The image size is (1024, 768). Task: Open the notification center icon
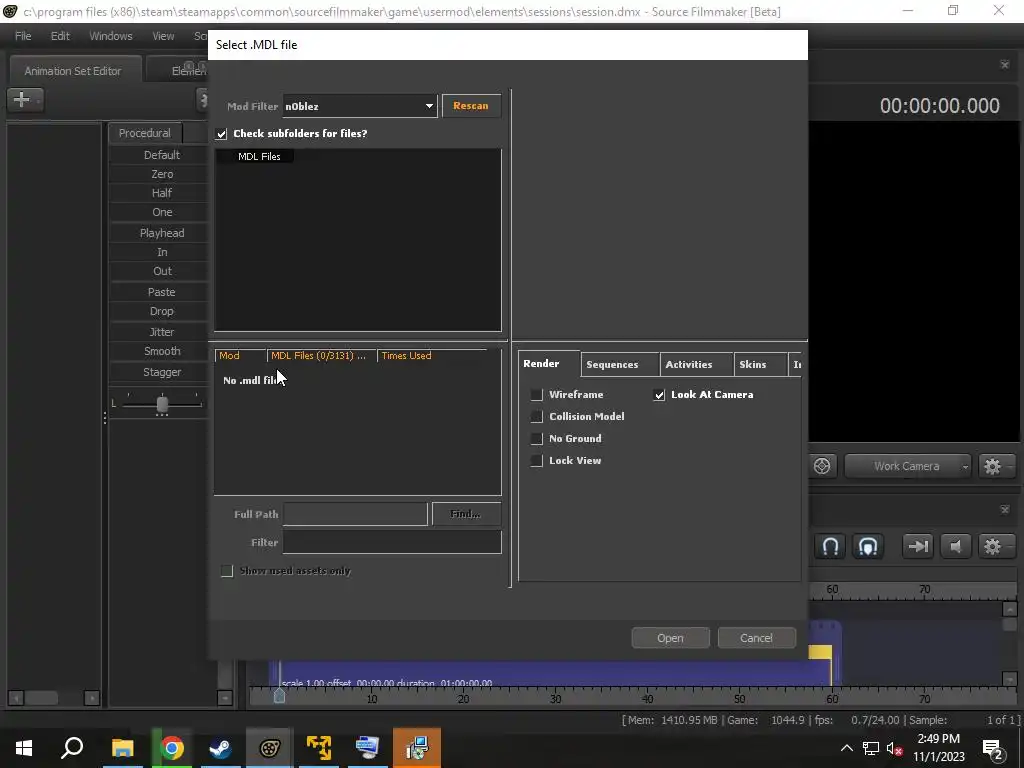tap(992, 749)
